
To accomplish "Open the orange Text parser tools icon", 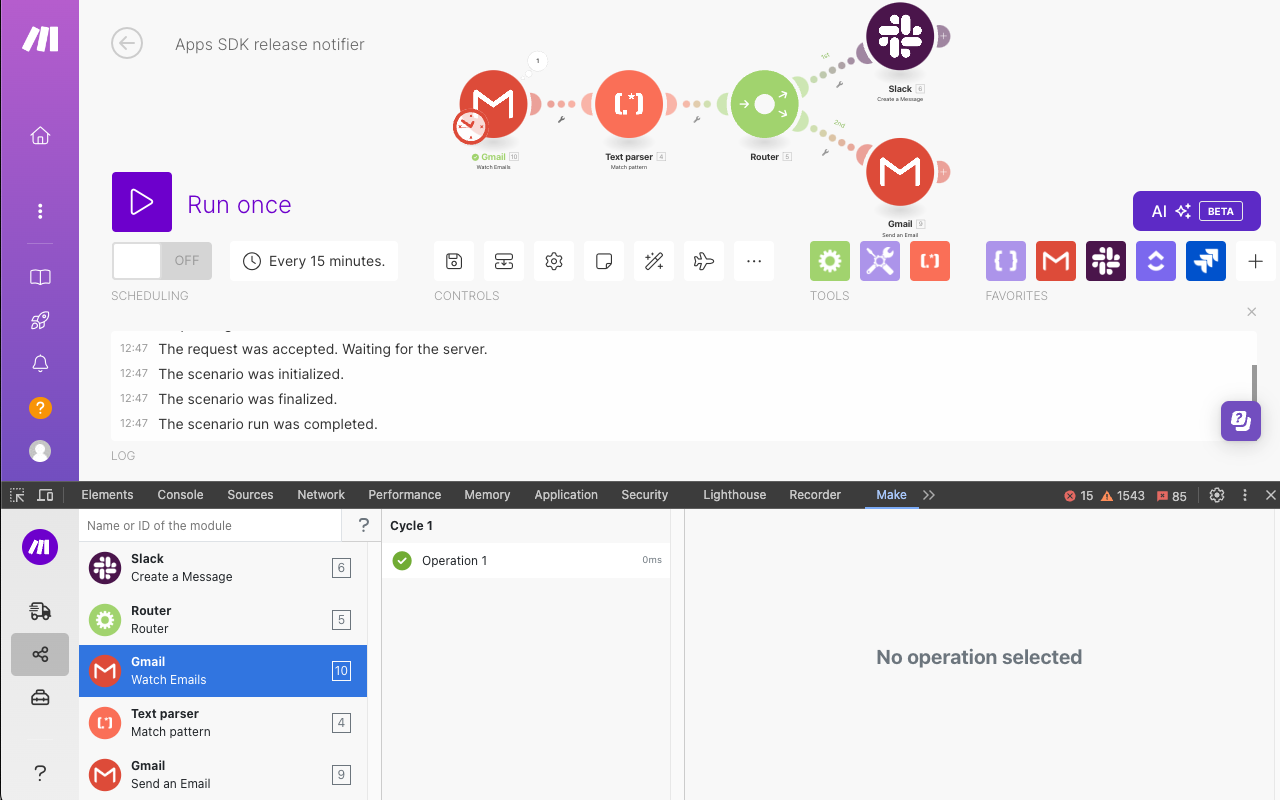I will tap(930, 261).
